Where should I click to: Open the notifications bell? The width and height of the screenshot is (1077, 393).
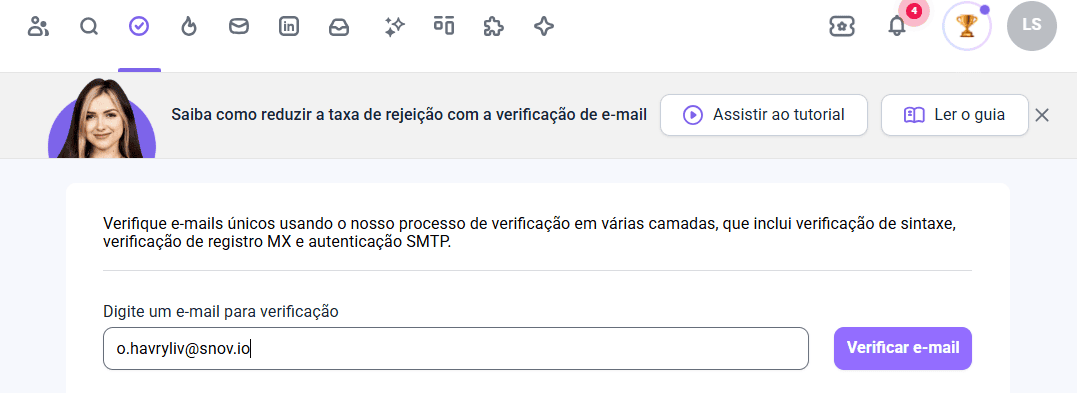(897, 27)
